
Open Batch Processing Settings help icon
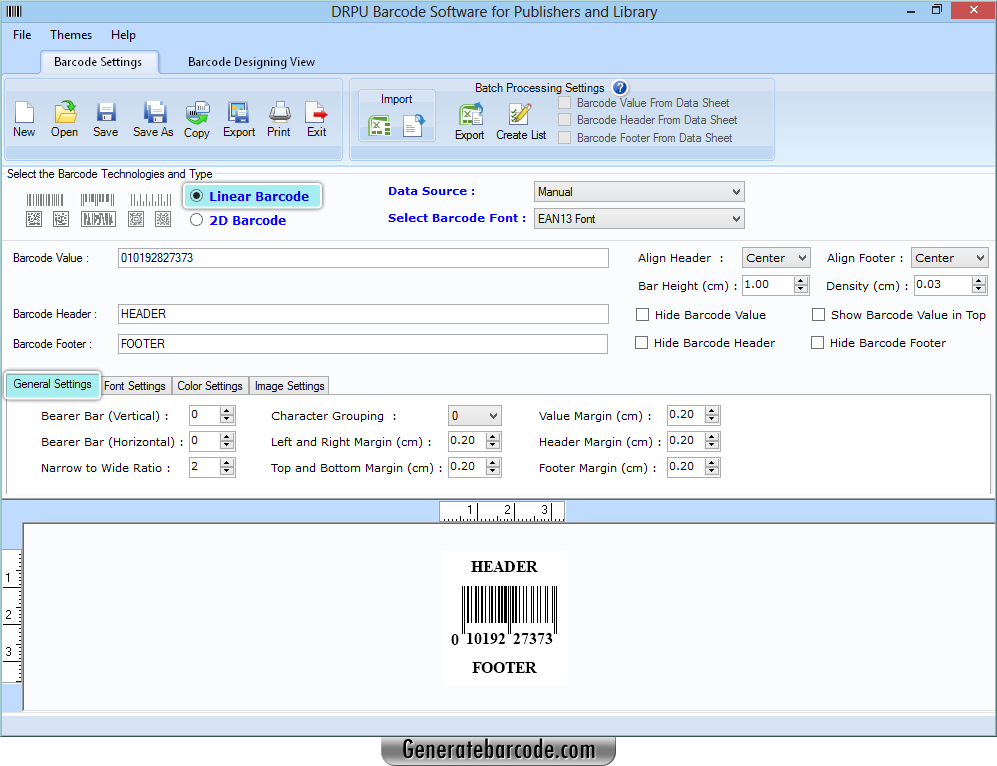coord(620,88)
